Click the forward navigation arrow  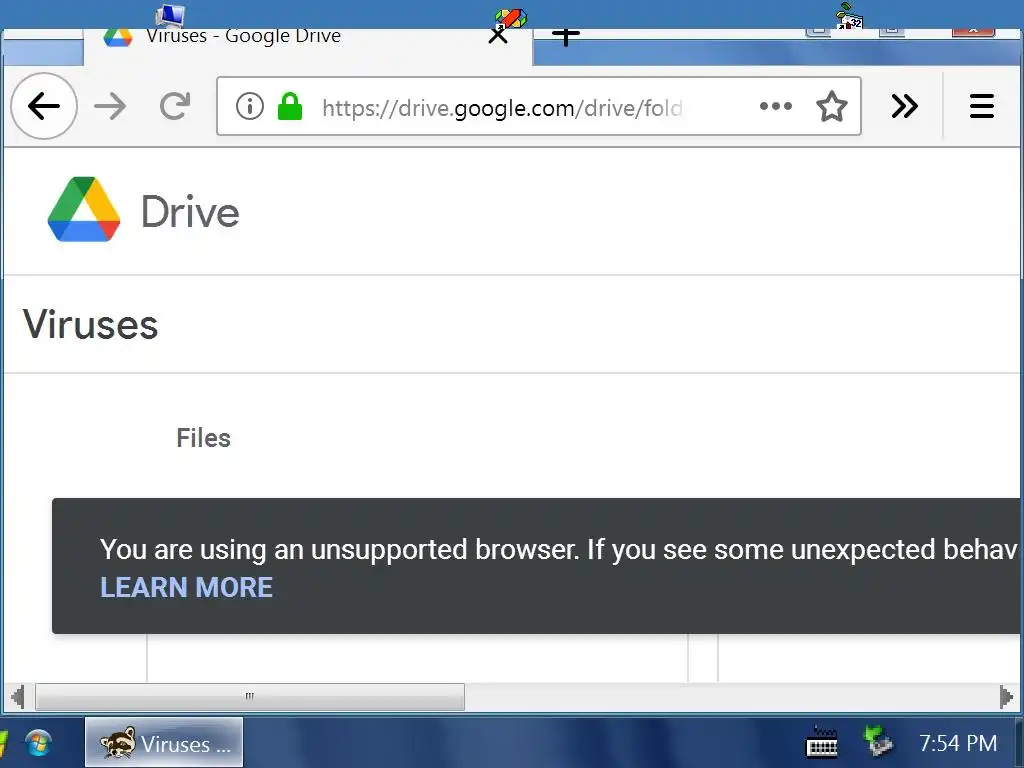(110, 106)
